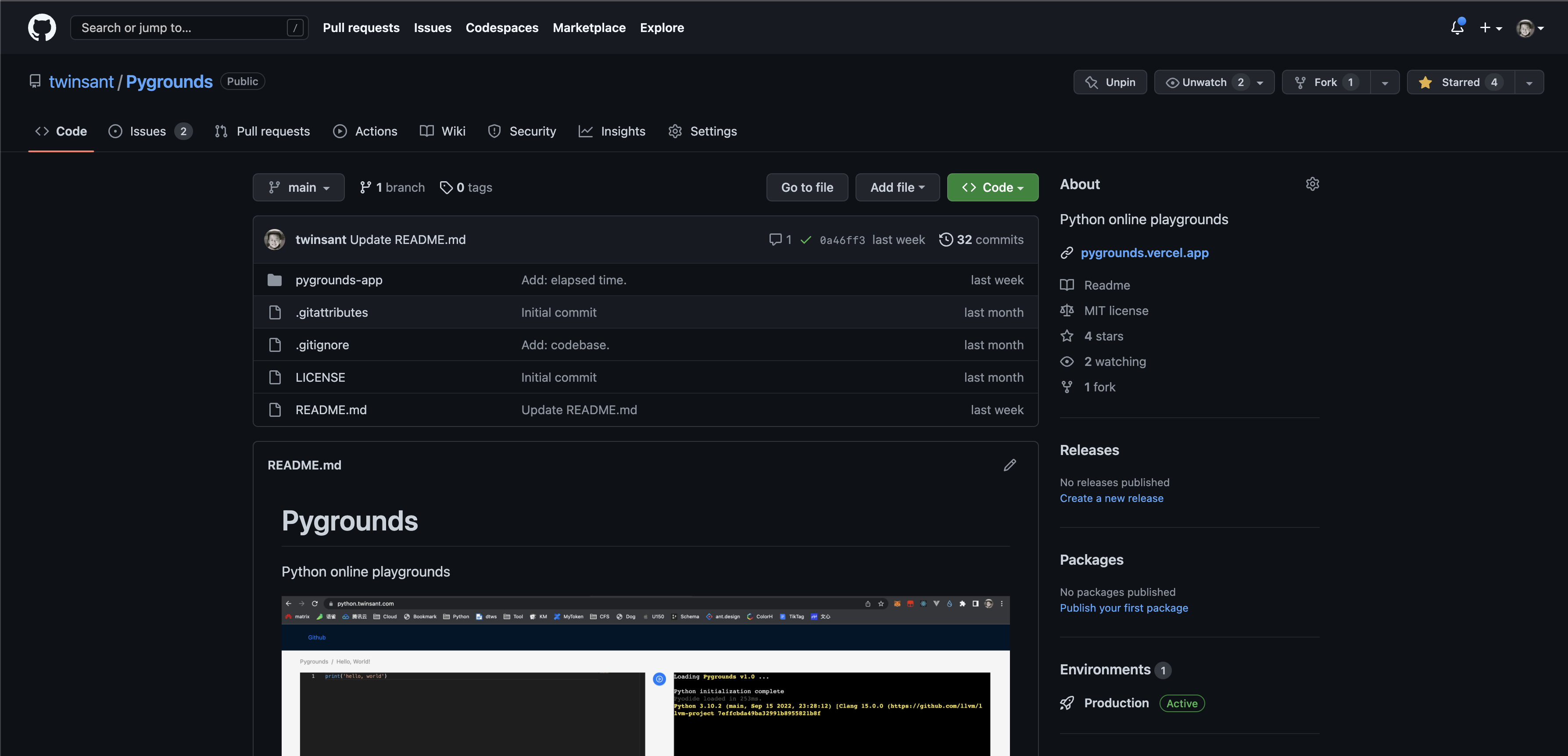Expand the Fork options arrow
1568x756 pixels.
click(x=1385, y=82)
